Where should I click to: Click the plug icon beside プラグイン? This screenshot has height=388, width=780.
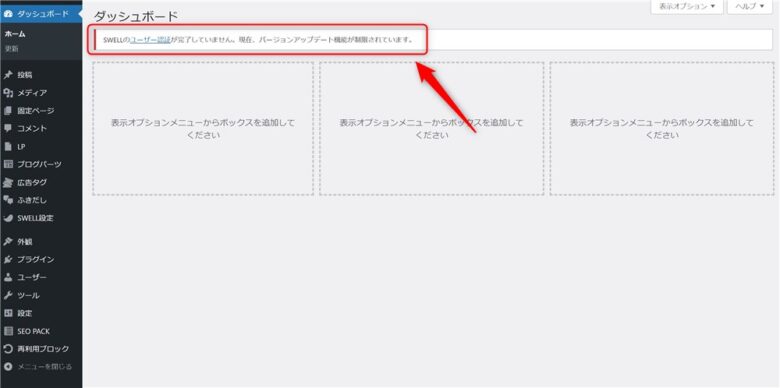click(7, 260)
